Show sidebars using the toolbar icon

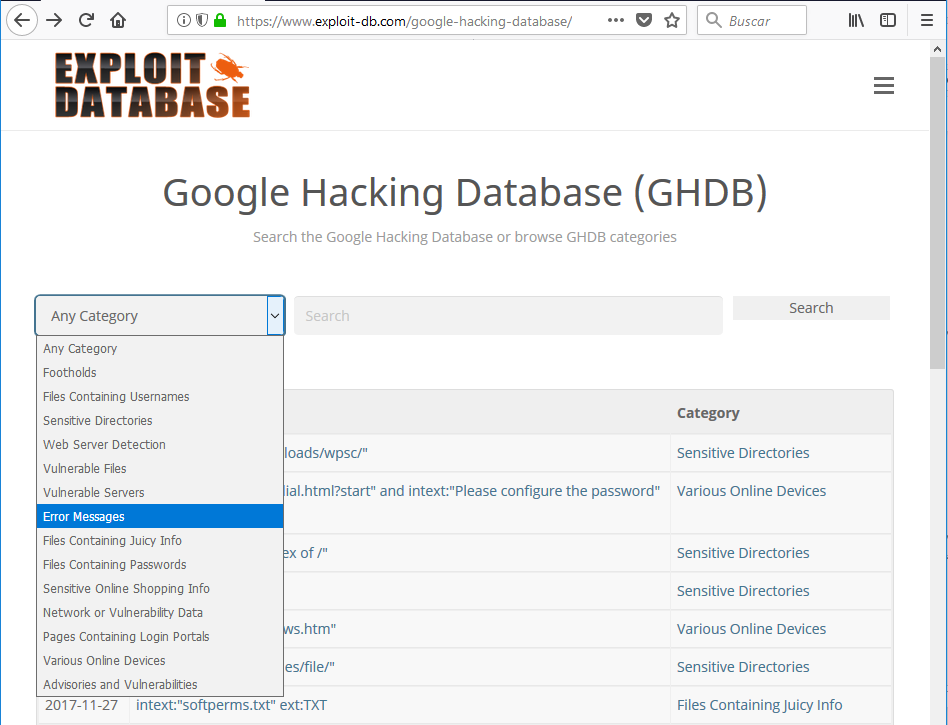888,20
